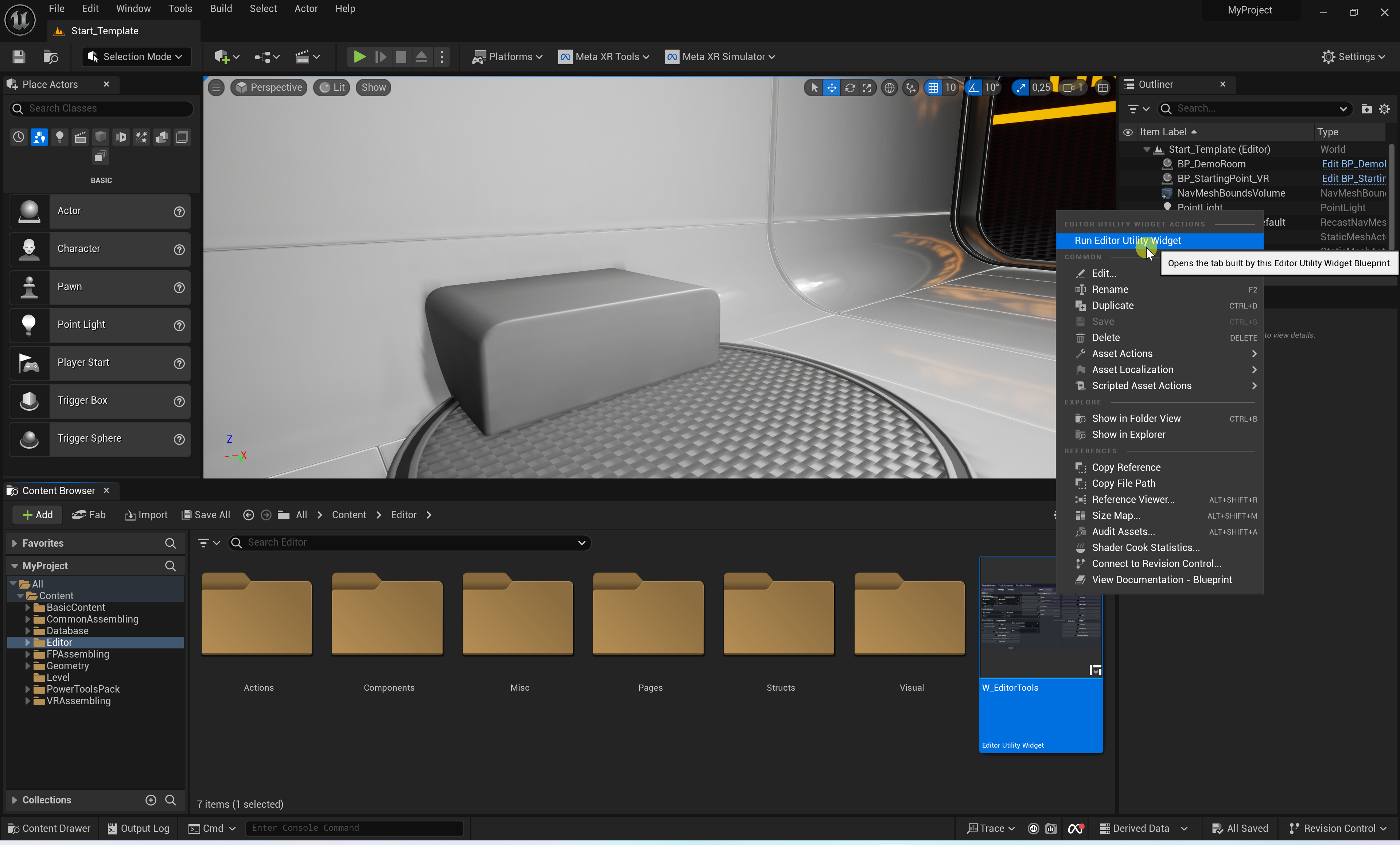Click the green Play button
Screen dimensions: 1400x845
tap(359, 56)
